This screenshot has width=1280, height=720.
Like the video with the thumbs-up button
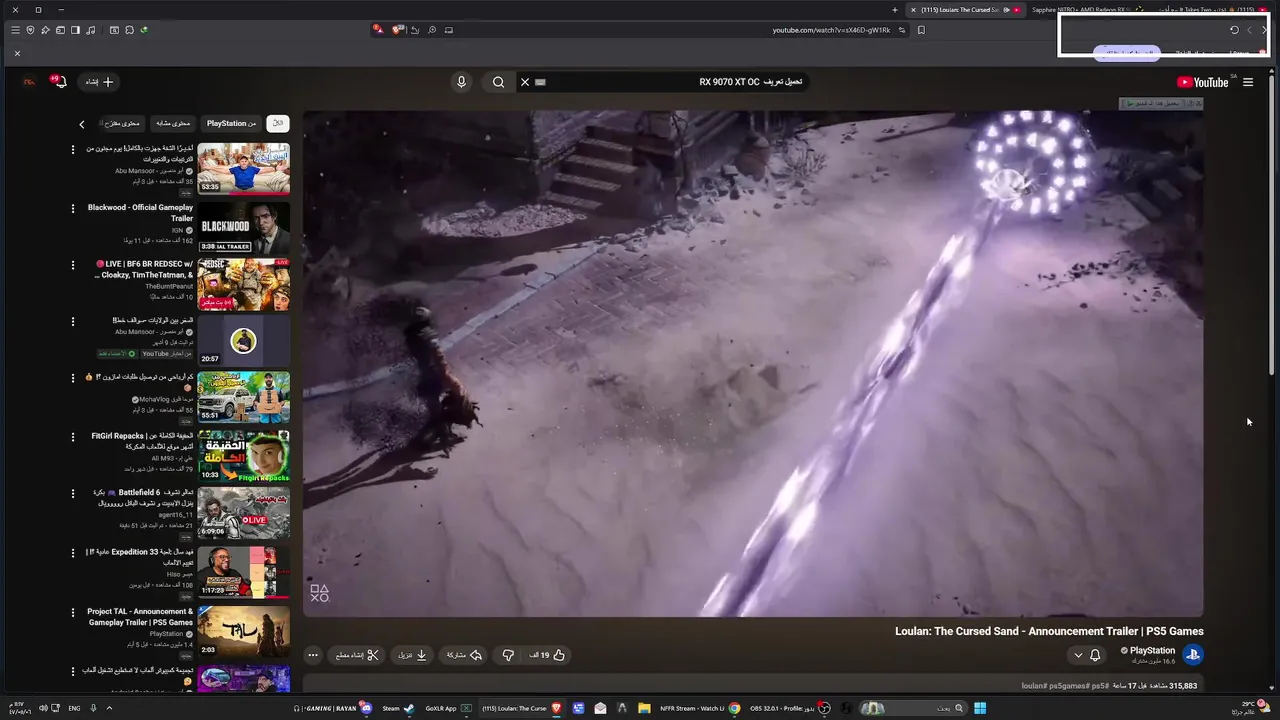[548, 655]
